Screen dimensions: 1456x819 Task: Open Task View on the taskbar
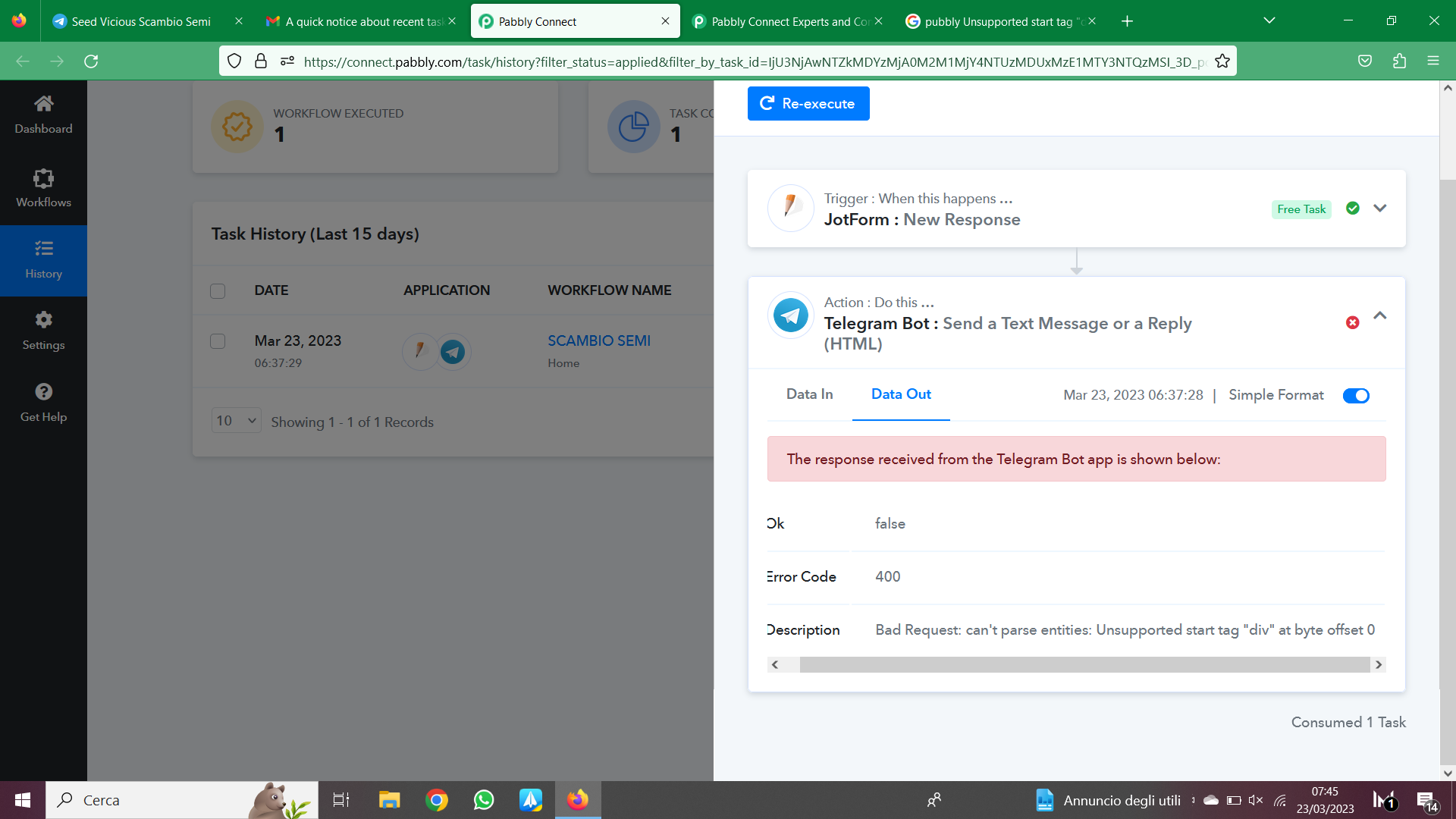coord(341,800)
